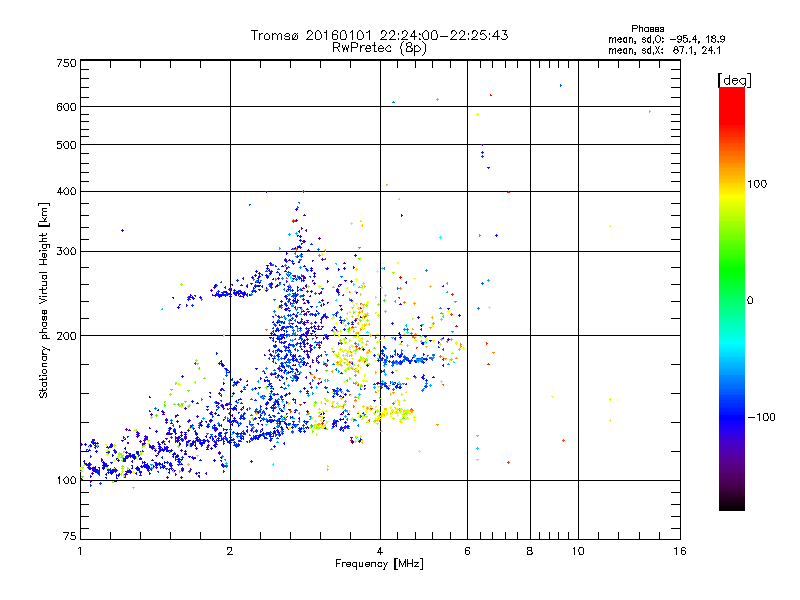Click the 'Stationary phase Virtual Height [km]' label
The image size is (800, 600).
[44, 301]
